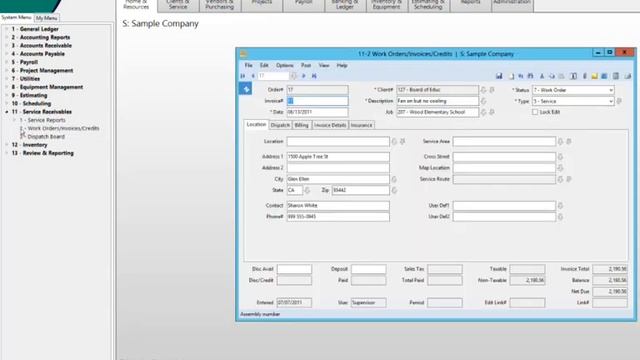The image size is (640, 360).
Task: Open the lookup arrow beside Zip field
Action: tap(394, 190)
